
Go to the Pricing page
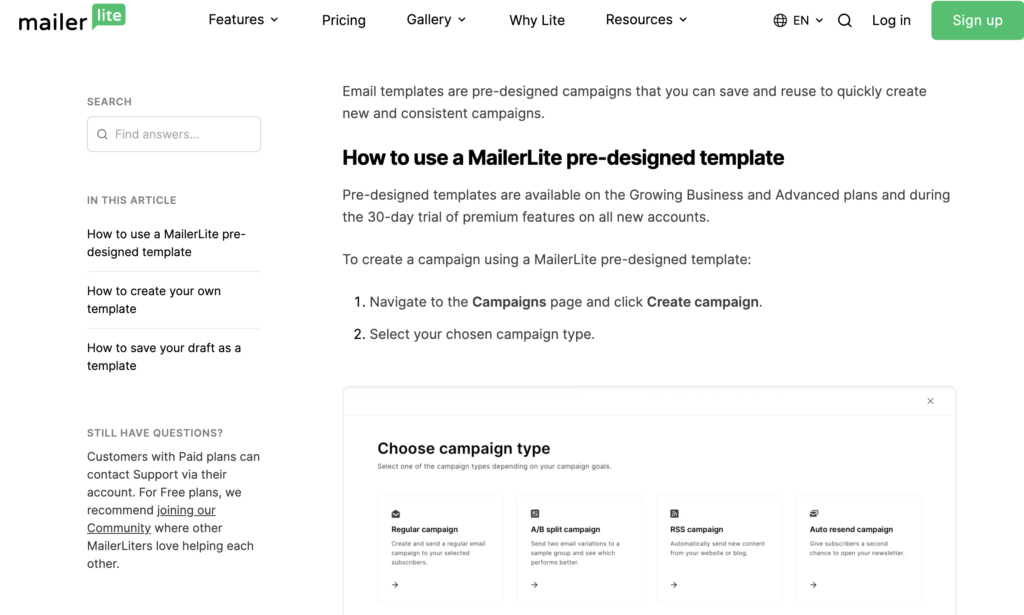click(x=344, y=20)
